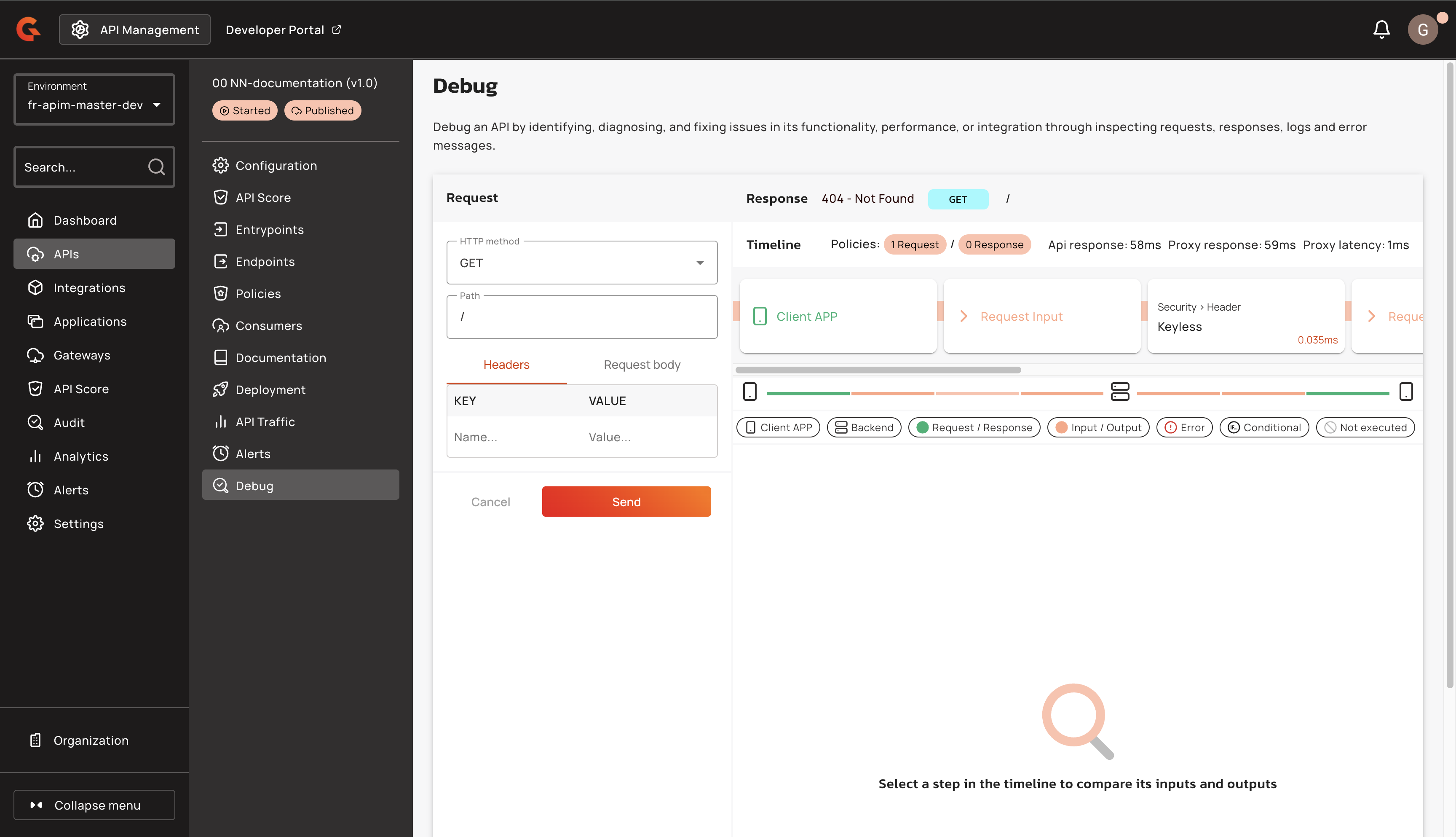This screenshot has height=837, width=1456.
Task: Click the timeline horizontal scrollbar
Action: point(878,370)
